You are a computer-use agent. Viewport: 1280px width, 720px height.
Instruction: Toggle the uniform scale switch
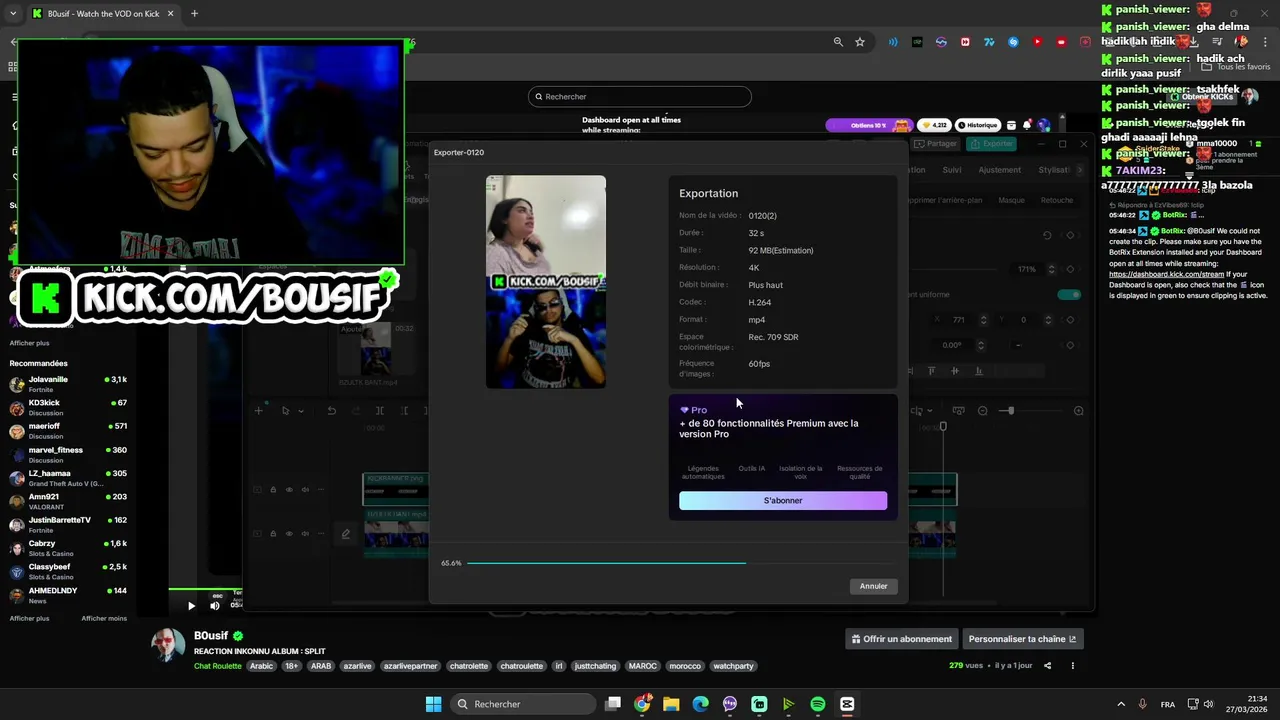point(1069,295)
